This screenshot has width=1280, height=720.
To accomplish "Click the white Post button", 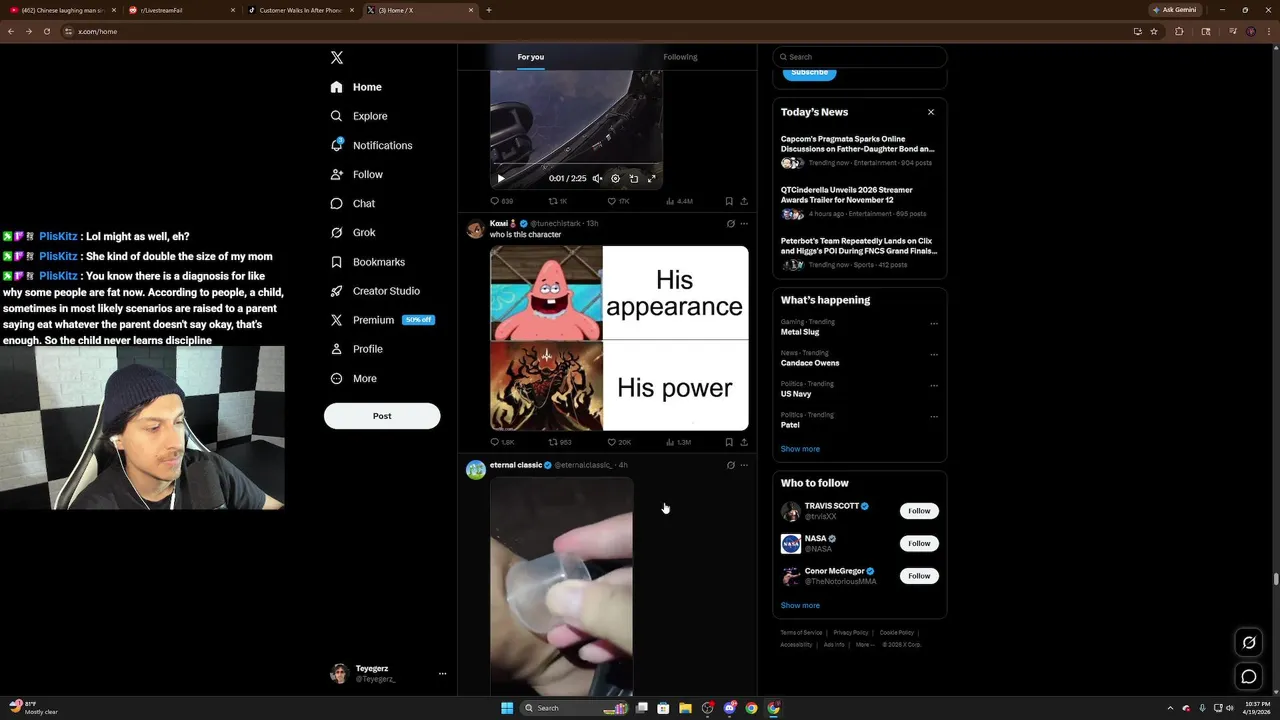I will 382,416.
